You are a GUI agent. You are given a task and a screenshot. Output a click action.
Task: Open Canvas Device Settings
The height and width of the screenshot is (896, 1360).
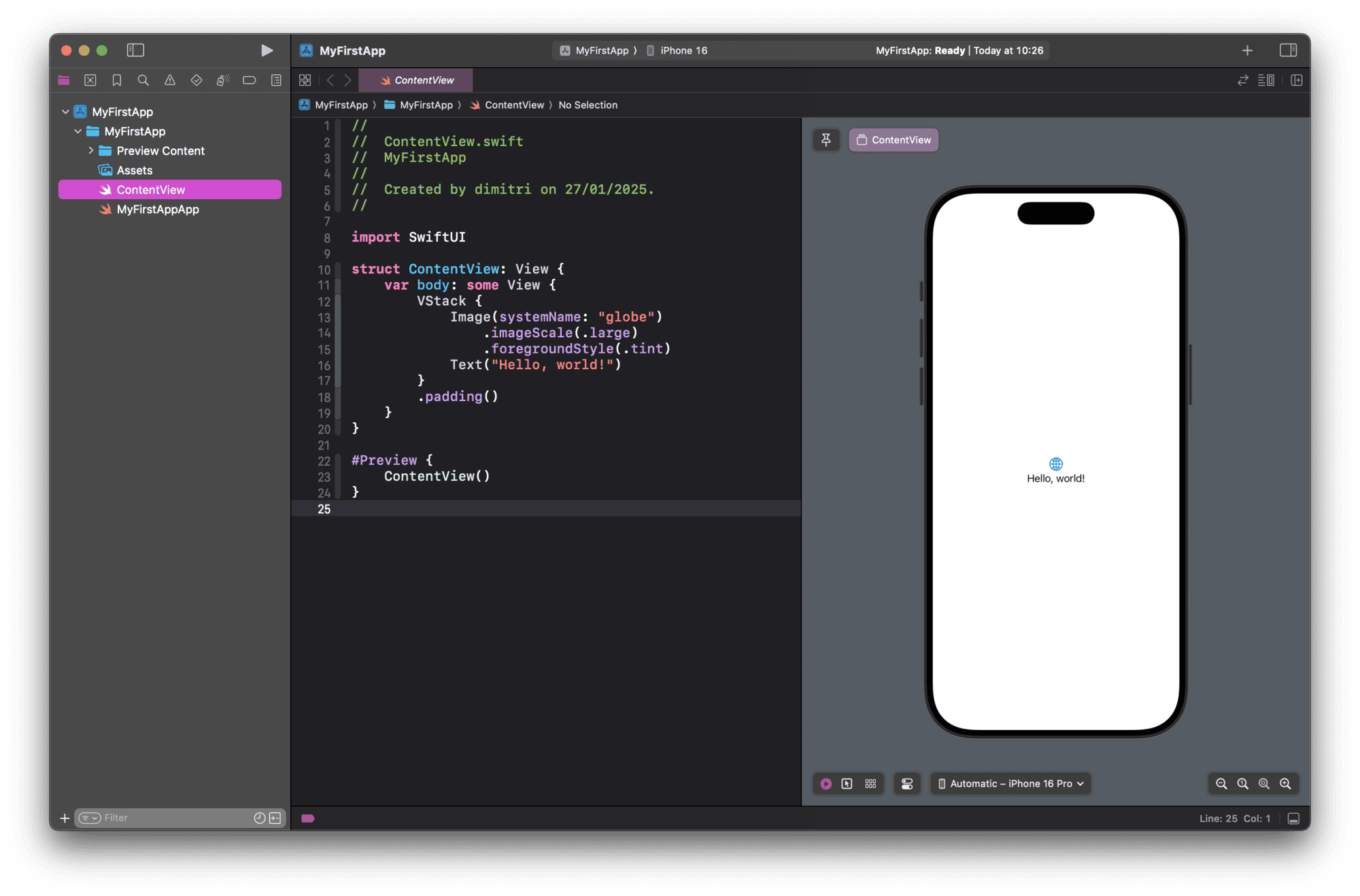[x=907, y=784]
